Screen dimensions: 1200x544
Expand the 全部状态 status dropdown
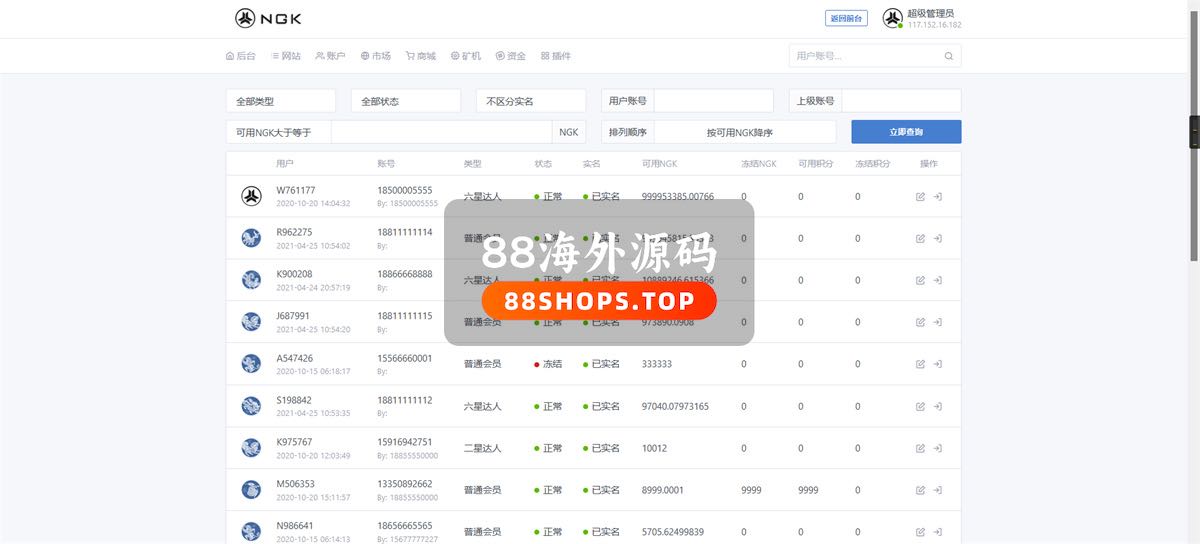[405, 101]
